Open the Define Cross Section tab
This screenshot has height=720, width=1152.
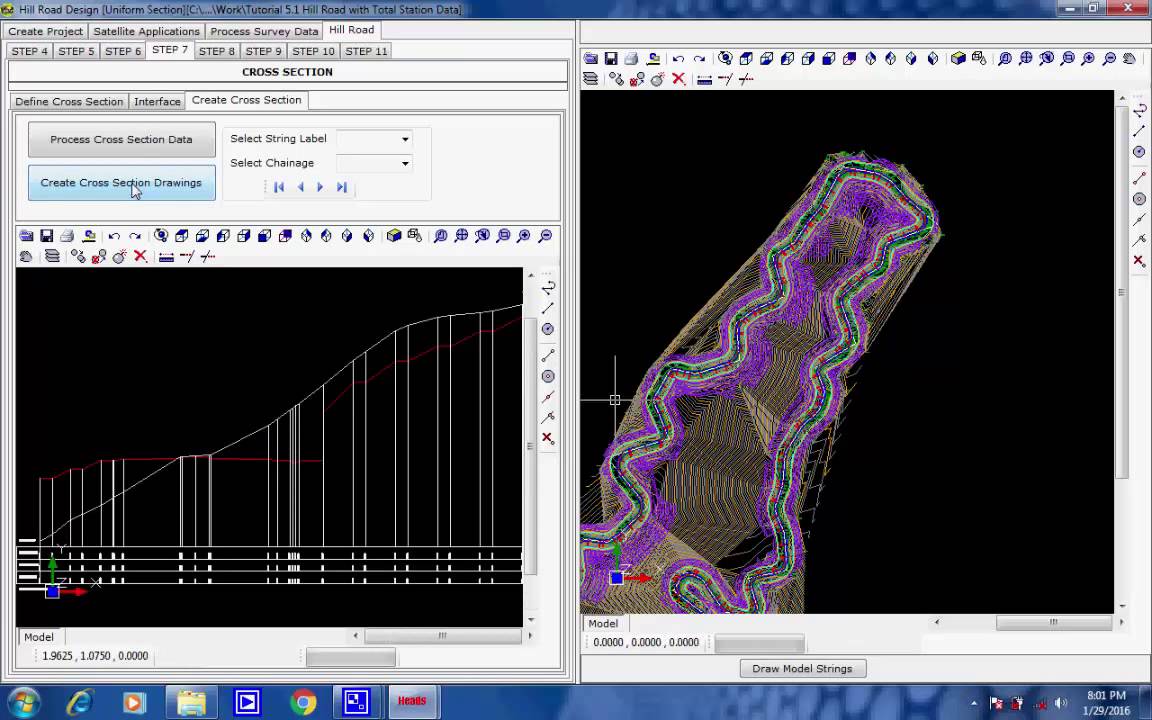[x=69, y=101]
